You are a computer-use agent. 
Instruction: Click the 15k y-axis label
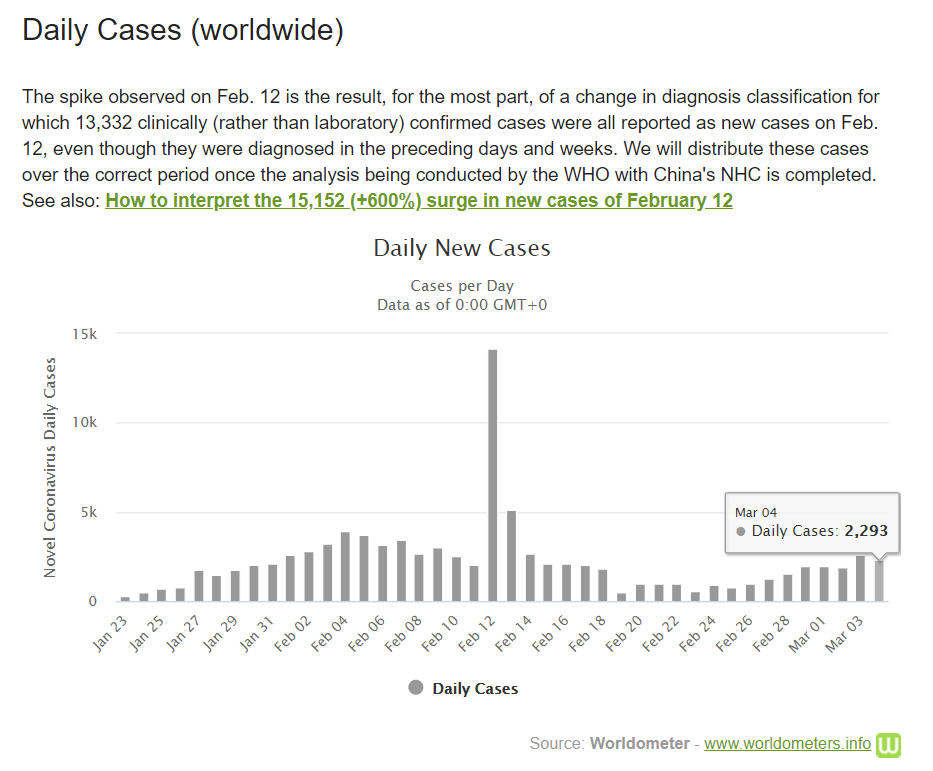coord(84,333)
